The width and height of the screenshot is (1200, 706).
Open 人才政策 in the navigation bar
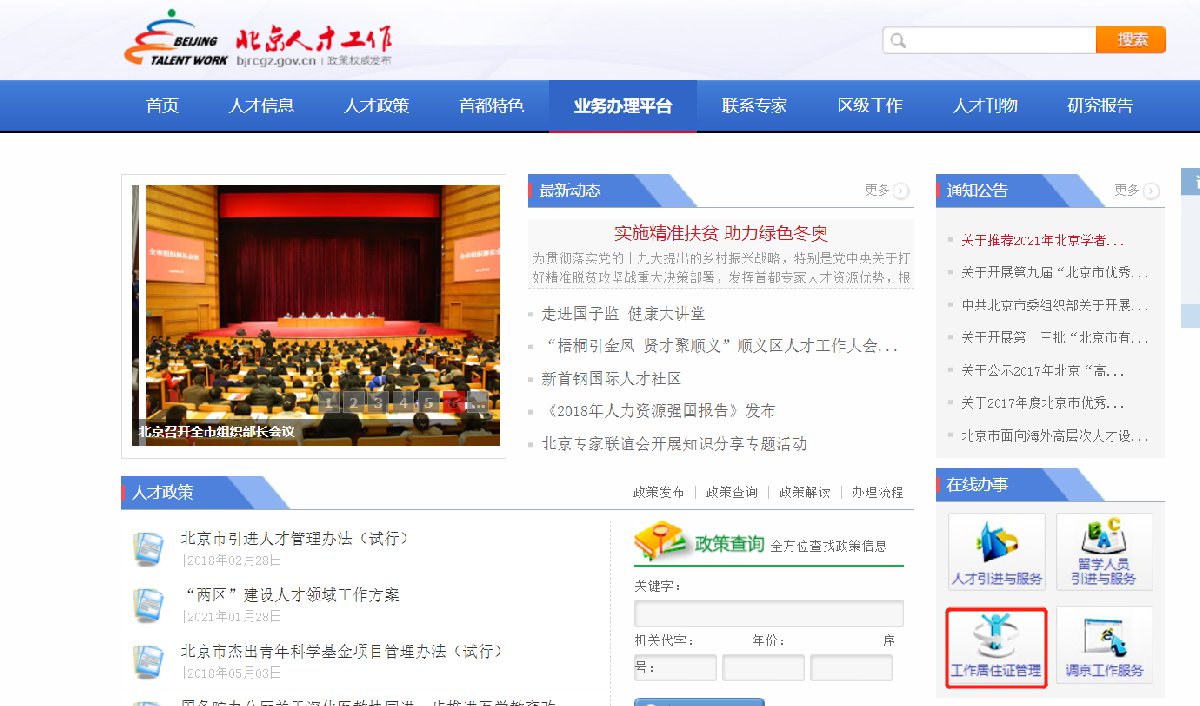377,106
